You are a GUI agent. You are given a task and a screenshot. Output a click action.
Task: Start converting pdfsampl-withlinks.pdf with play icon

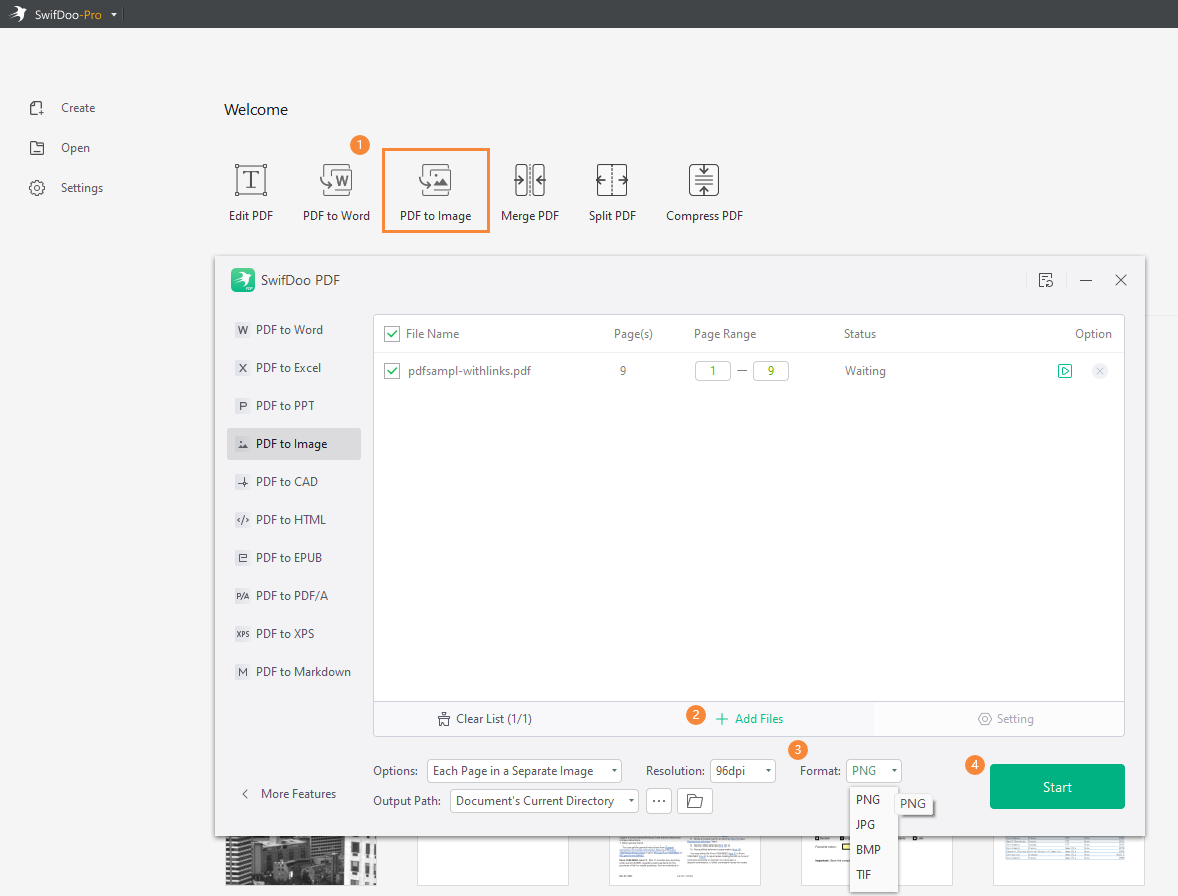click(1065, 371)
